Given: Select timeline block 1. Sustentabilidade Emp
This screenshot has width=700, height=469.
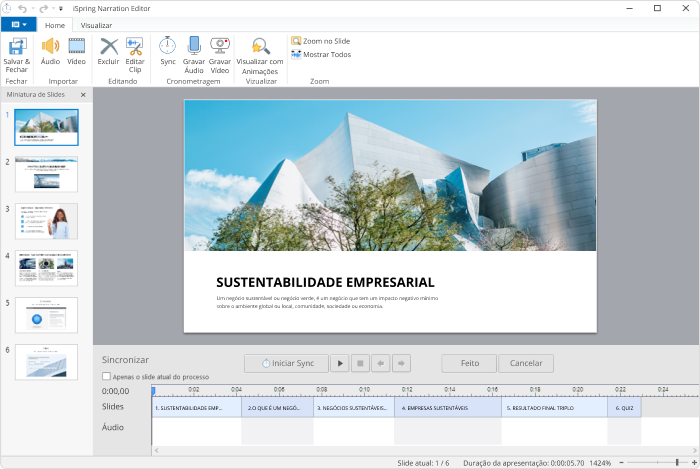Looking at the screenshot, I should tap(196, 407).
